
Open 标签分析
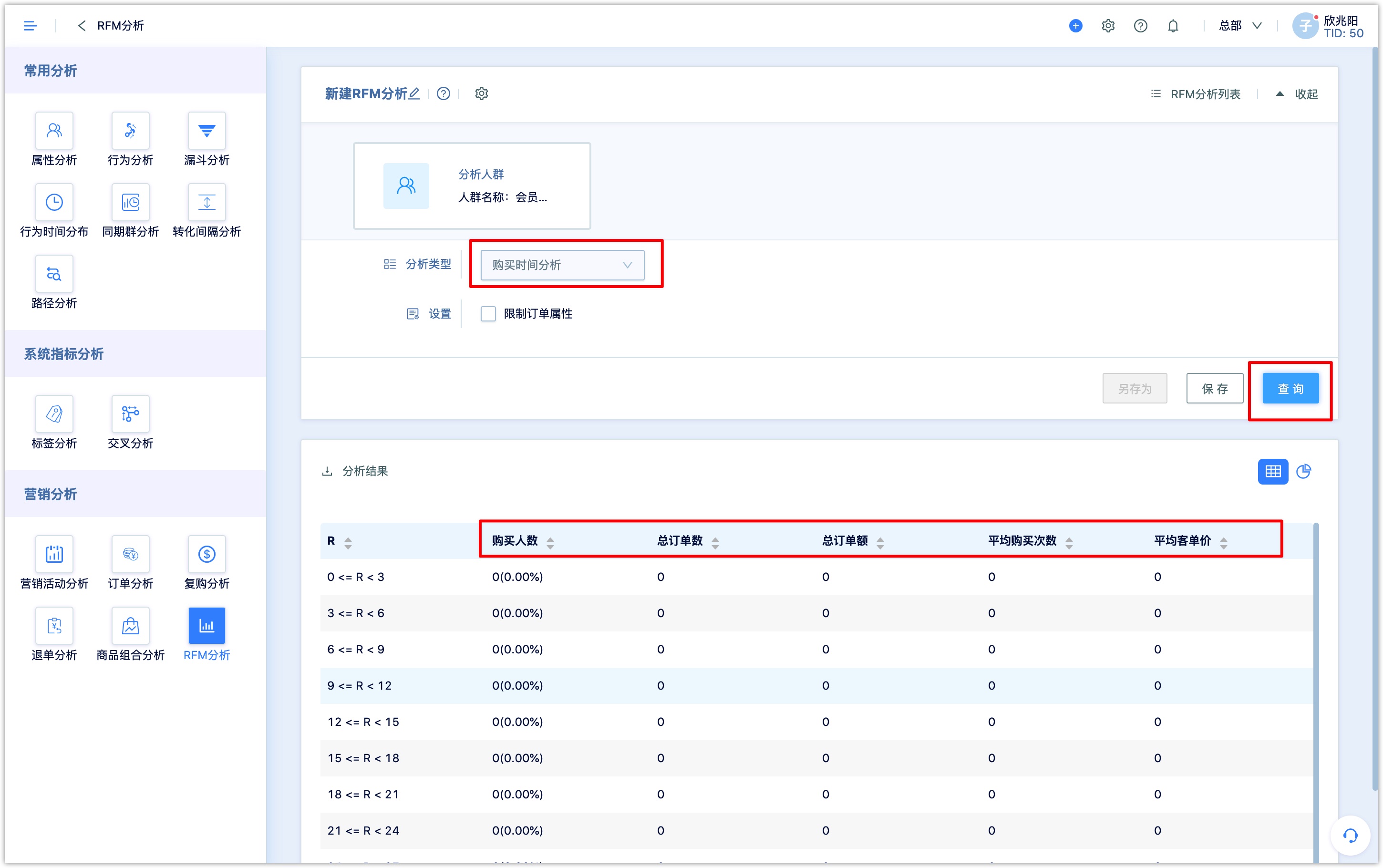tap(54, 423)
